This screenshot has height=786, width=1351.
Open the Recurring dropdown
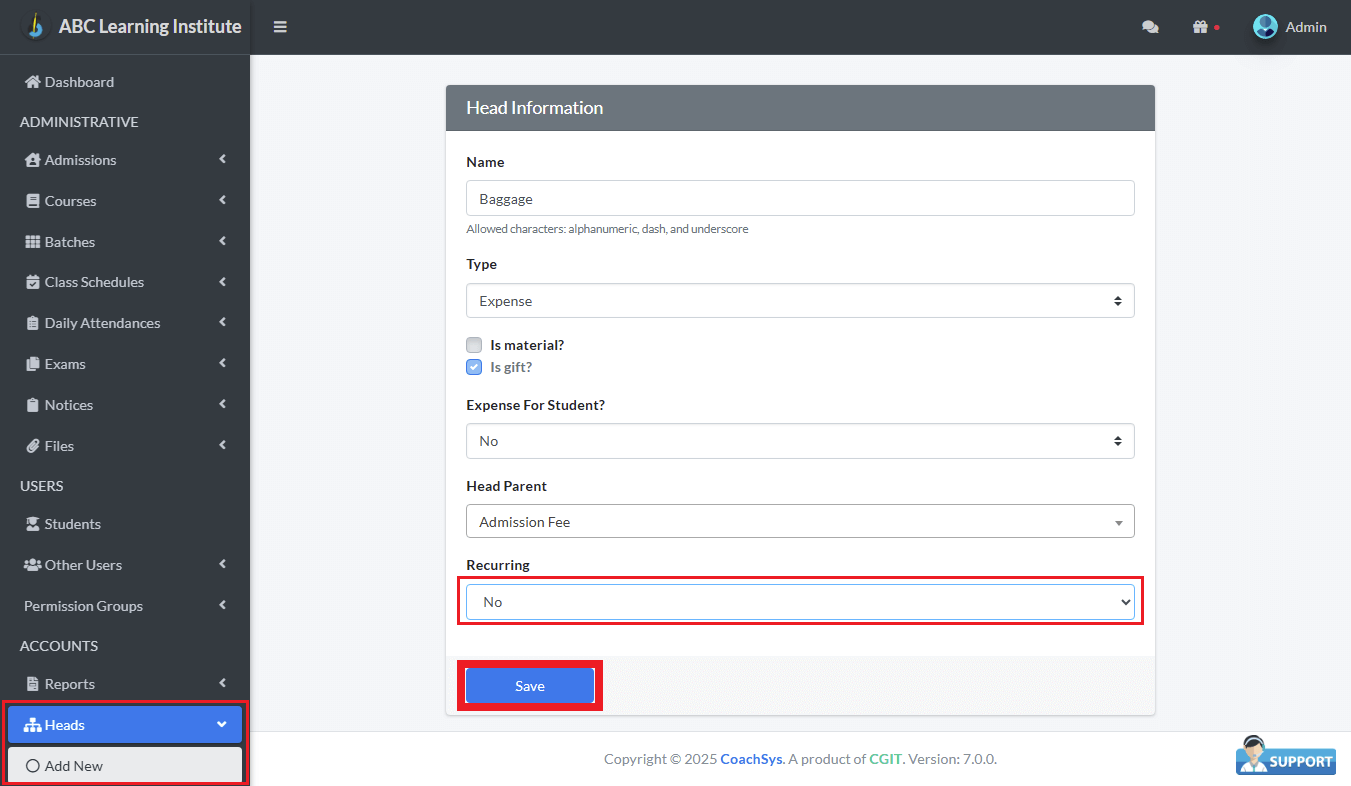coord(800,602)
